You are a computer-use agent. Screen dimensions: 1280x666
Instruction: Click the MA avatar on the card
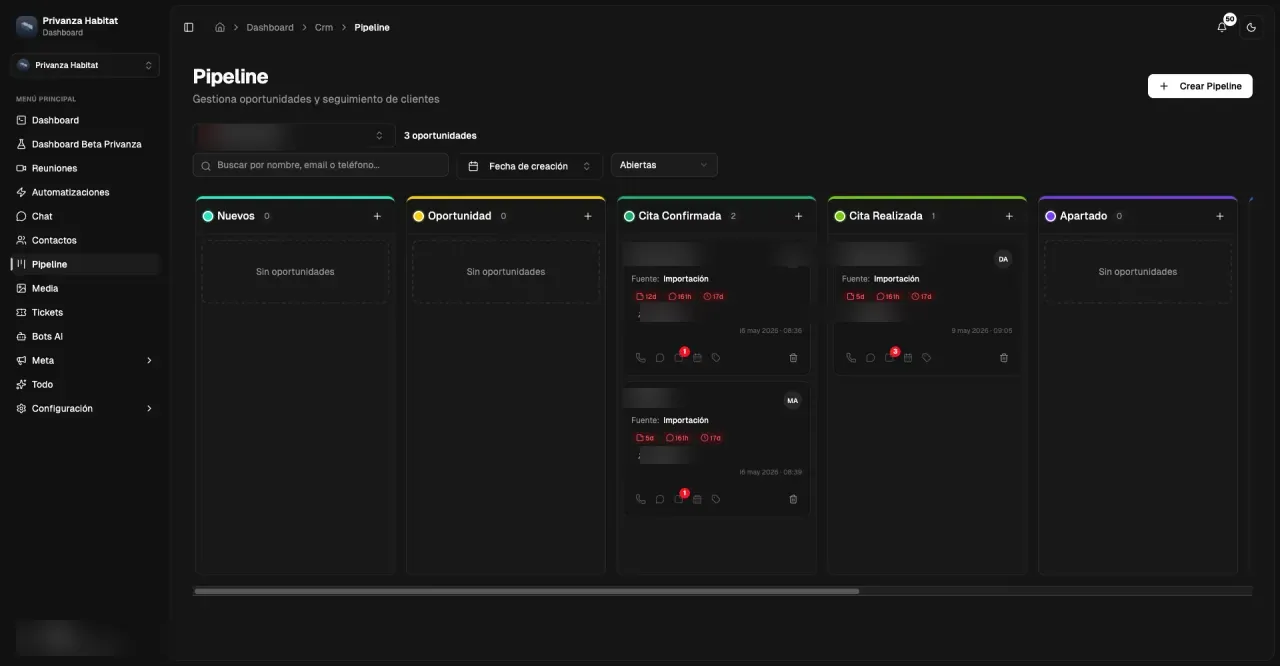[793, 401]
